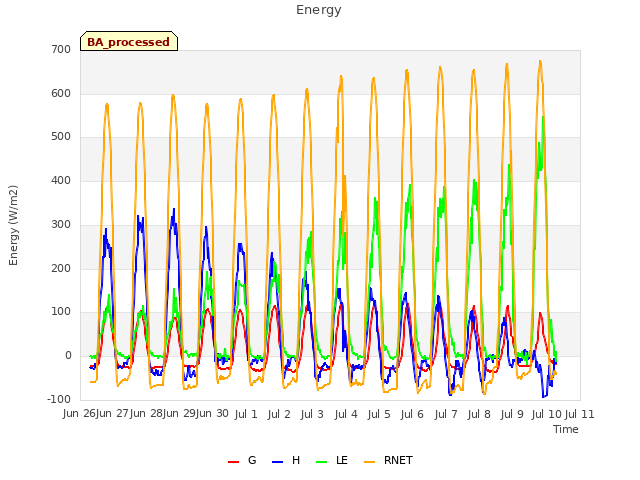This screenshot has height=480, width=640.
Task: Click the 600 y-axis tick label
Action: tap(61, 93)
